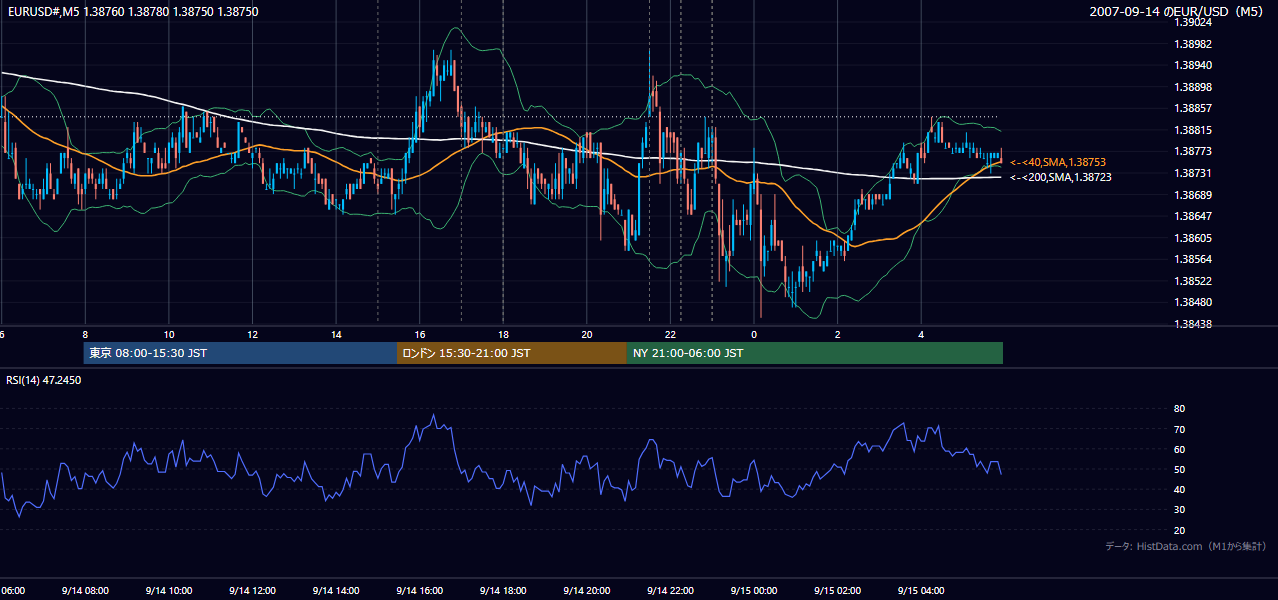Screen dimensions: 1278x600
Task: Click price axis value 1.38480
Action: point(1193,302)
